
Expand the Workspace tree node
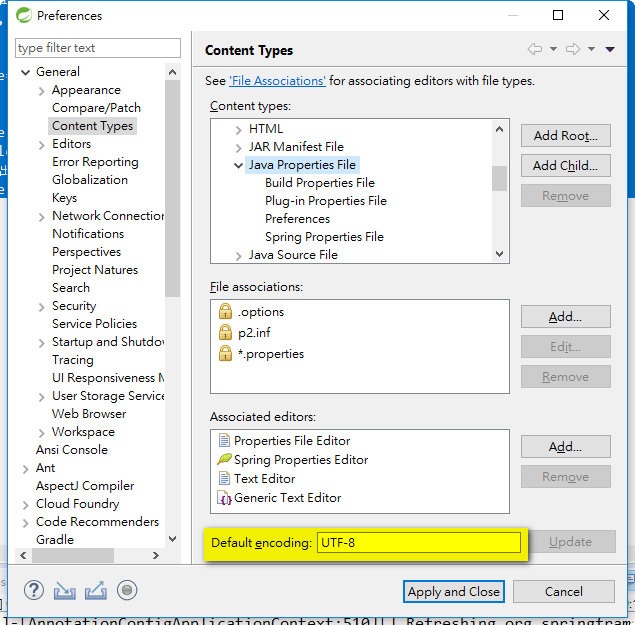[41, 433]
